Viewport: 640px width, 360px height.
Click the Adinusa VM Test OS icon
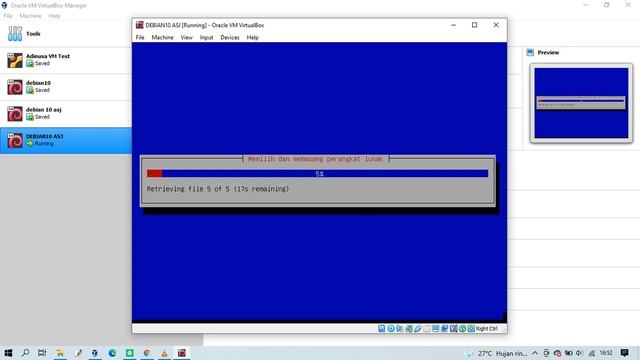pyautogui.click(x=15, y=60)
